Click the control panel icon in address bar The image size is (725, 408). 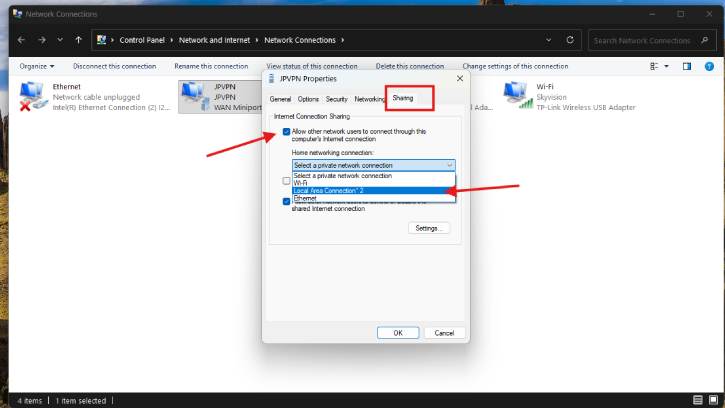(x=101, y=40)
